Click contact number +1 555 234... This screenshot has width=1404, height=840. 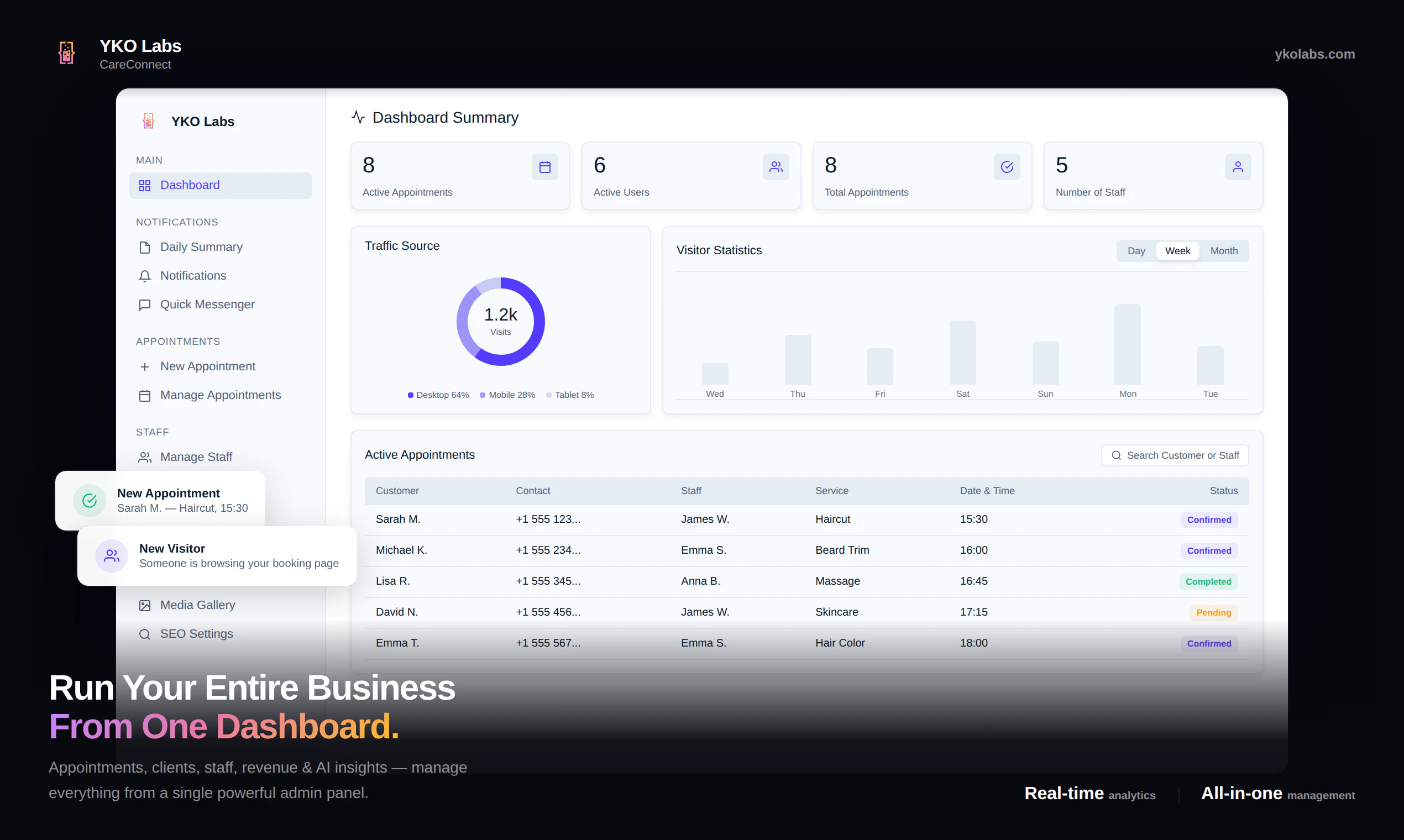tap(547, 551)
